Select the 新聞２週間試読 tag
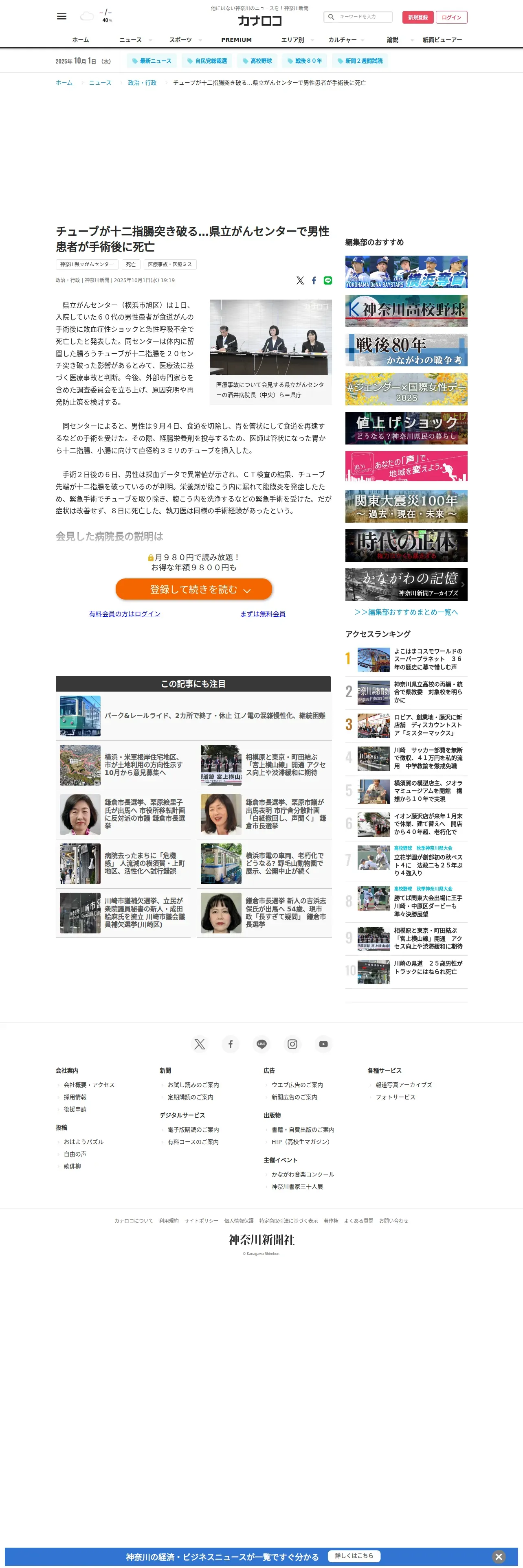This screenshot has width=523, height=1568. (360, 61)
